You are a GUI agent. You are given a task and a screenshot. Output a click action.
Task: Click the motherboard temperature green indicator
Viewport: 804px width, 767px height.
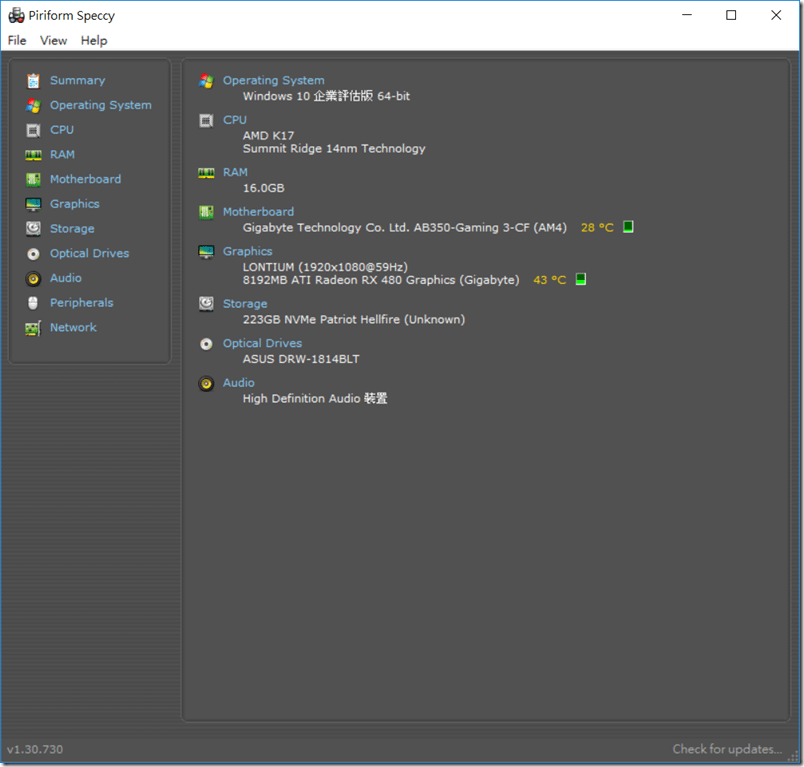point(628,227)
